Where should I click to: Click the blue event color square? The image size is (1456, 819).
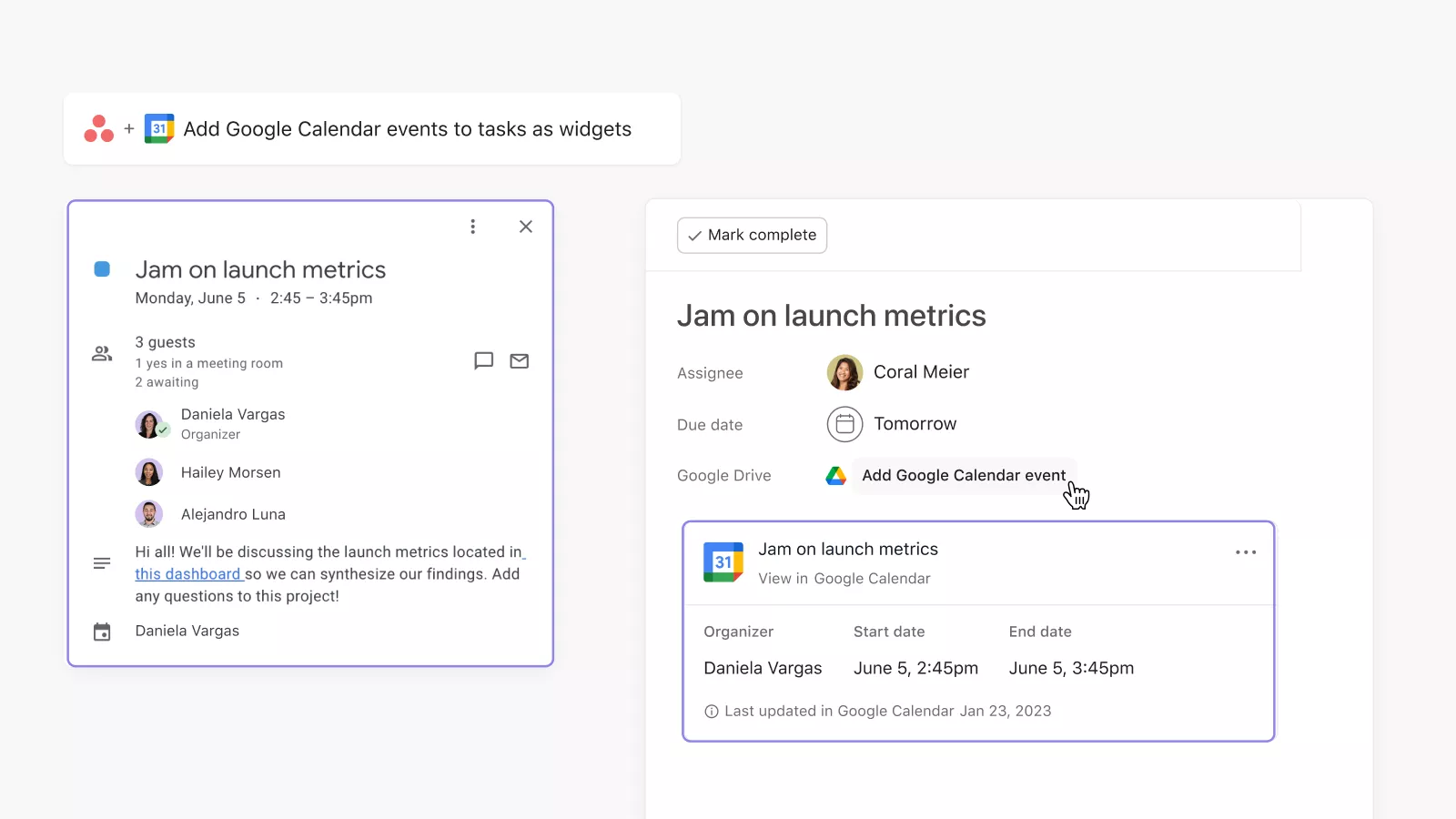point(102,269)
